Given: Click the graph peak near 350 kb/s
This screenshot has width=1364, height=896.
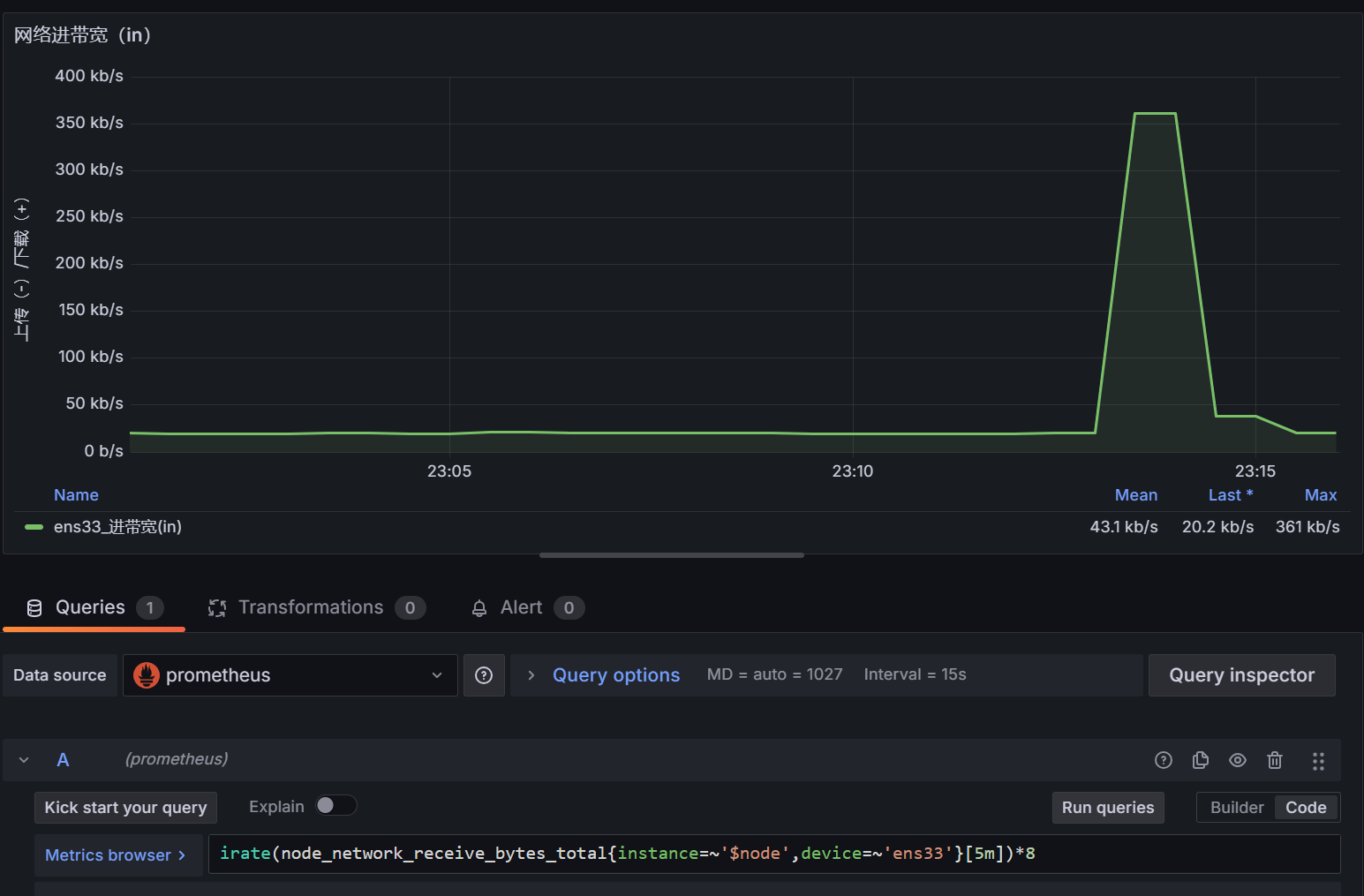Looking at the screenshot, I should (1155, 114).
